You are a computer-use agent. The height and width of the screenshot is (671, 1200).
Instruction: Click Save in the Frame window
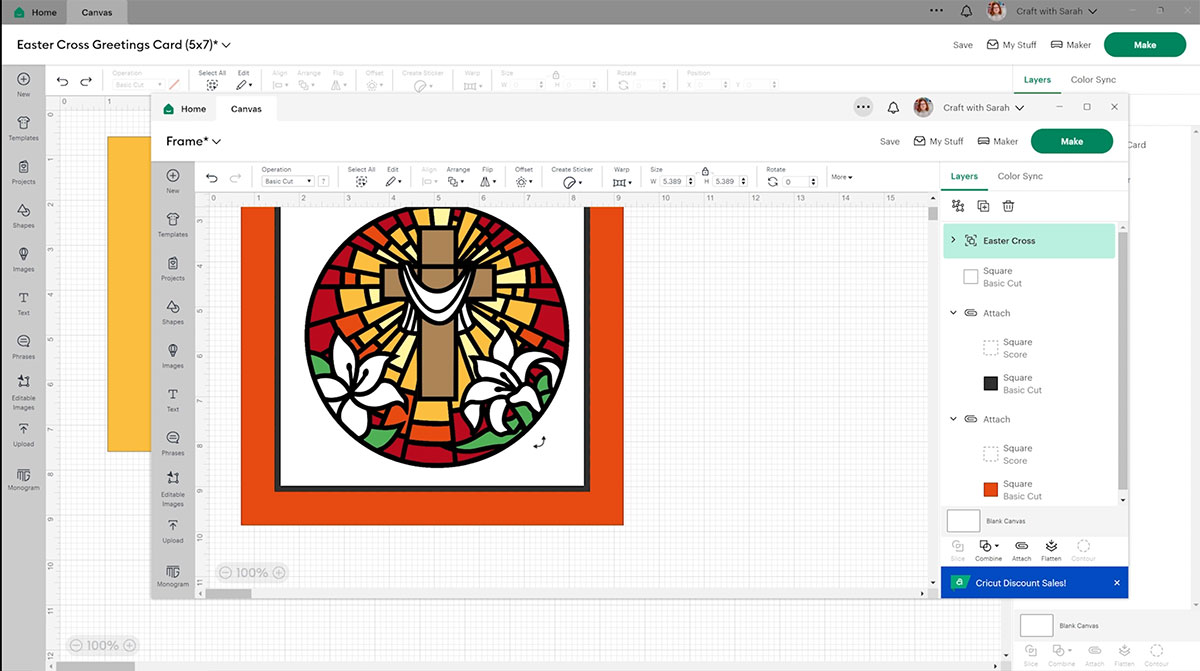pyautogui.click(x=890, y=141)
